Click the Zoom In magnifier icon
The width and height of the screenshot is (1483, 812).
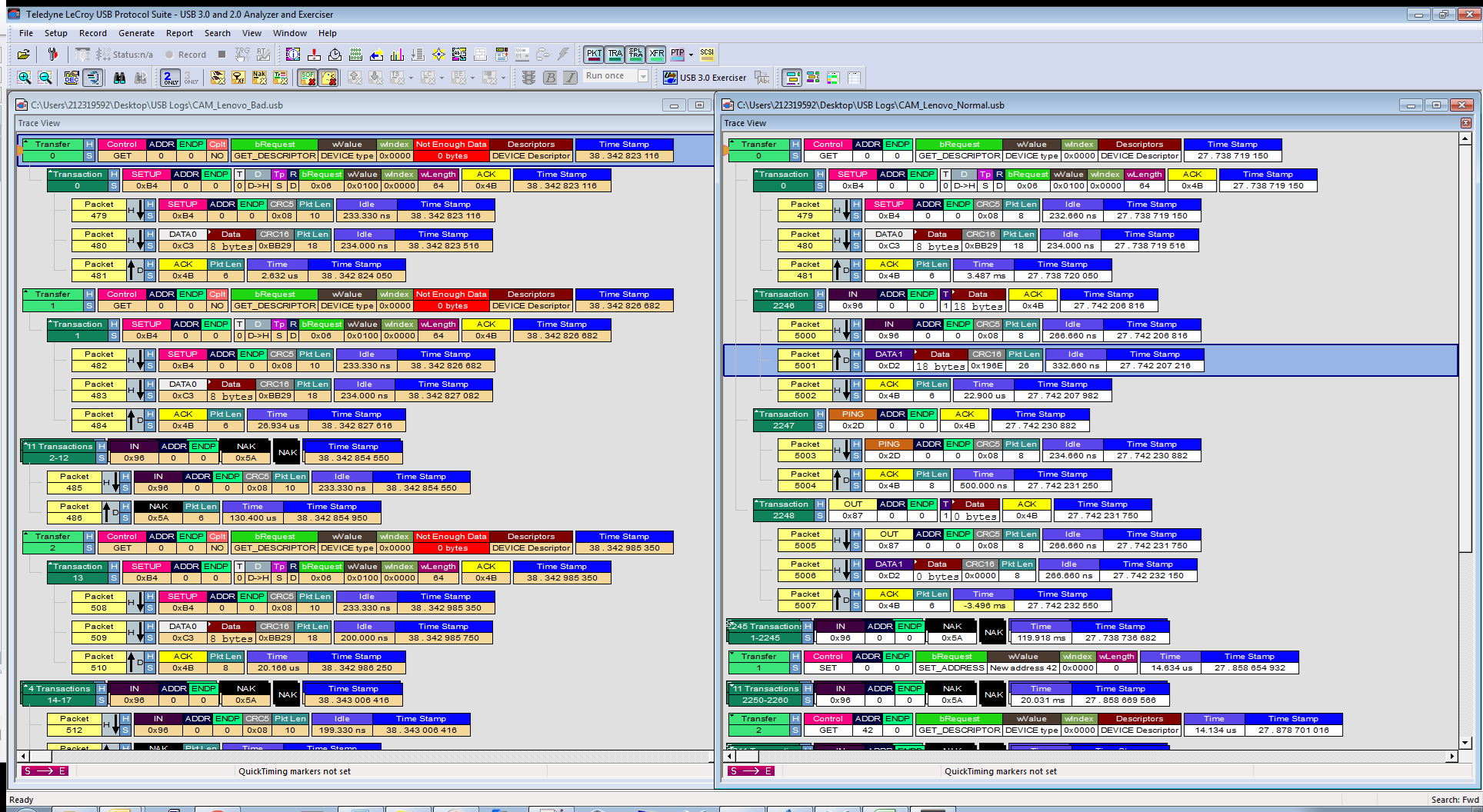click(x=25, y=78)
